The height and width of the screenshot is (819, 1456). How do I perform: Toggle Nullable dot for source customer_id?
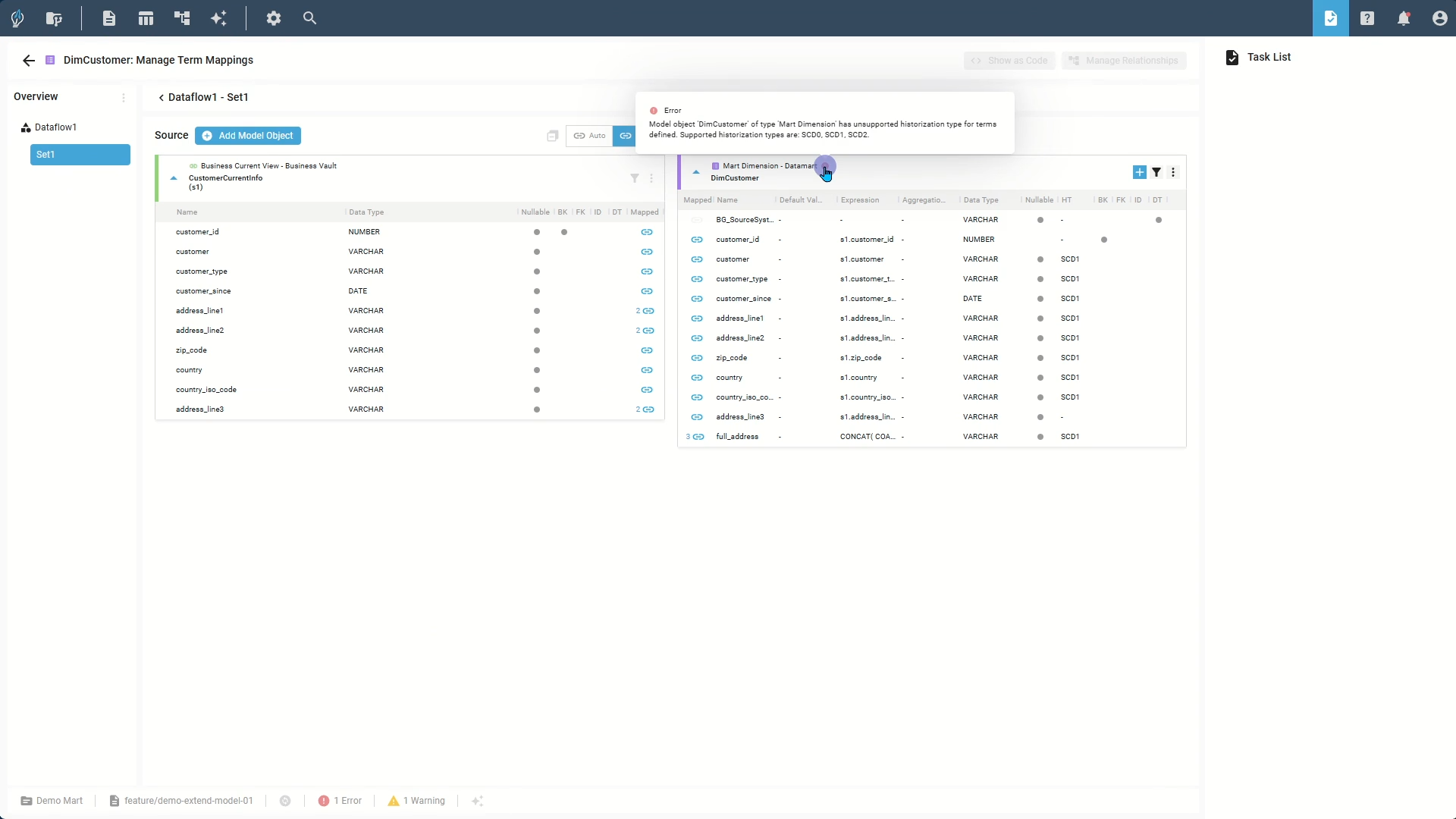point(537,232)
